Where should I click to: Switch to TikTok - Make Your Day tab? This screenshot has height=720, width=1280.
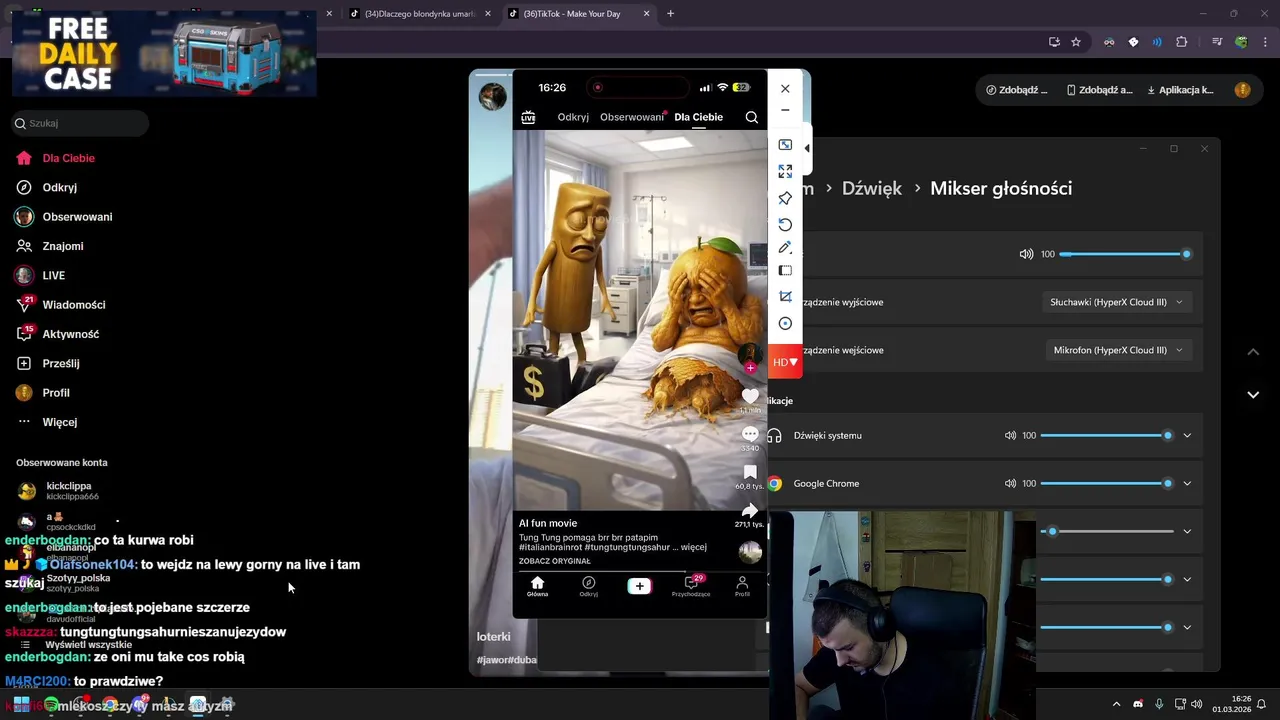(x=579, y=14)
